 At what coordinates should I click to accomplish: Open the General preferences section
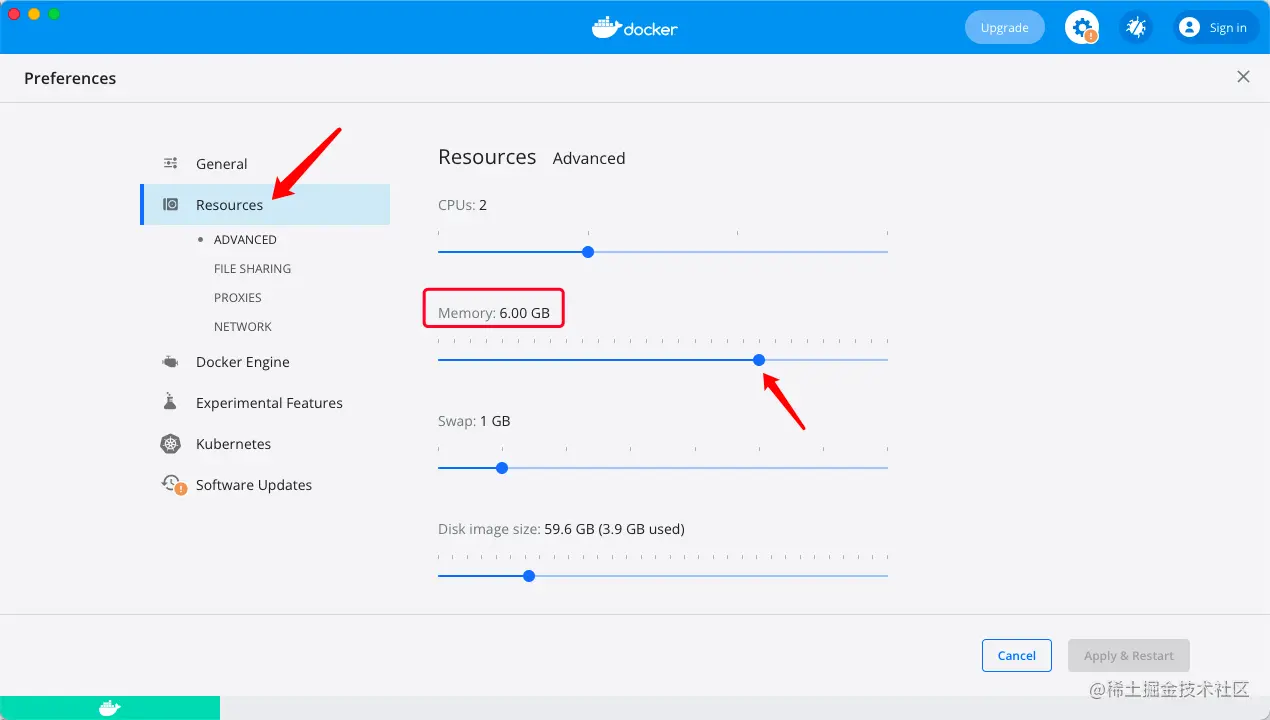(264, 164)
